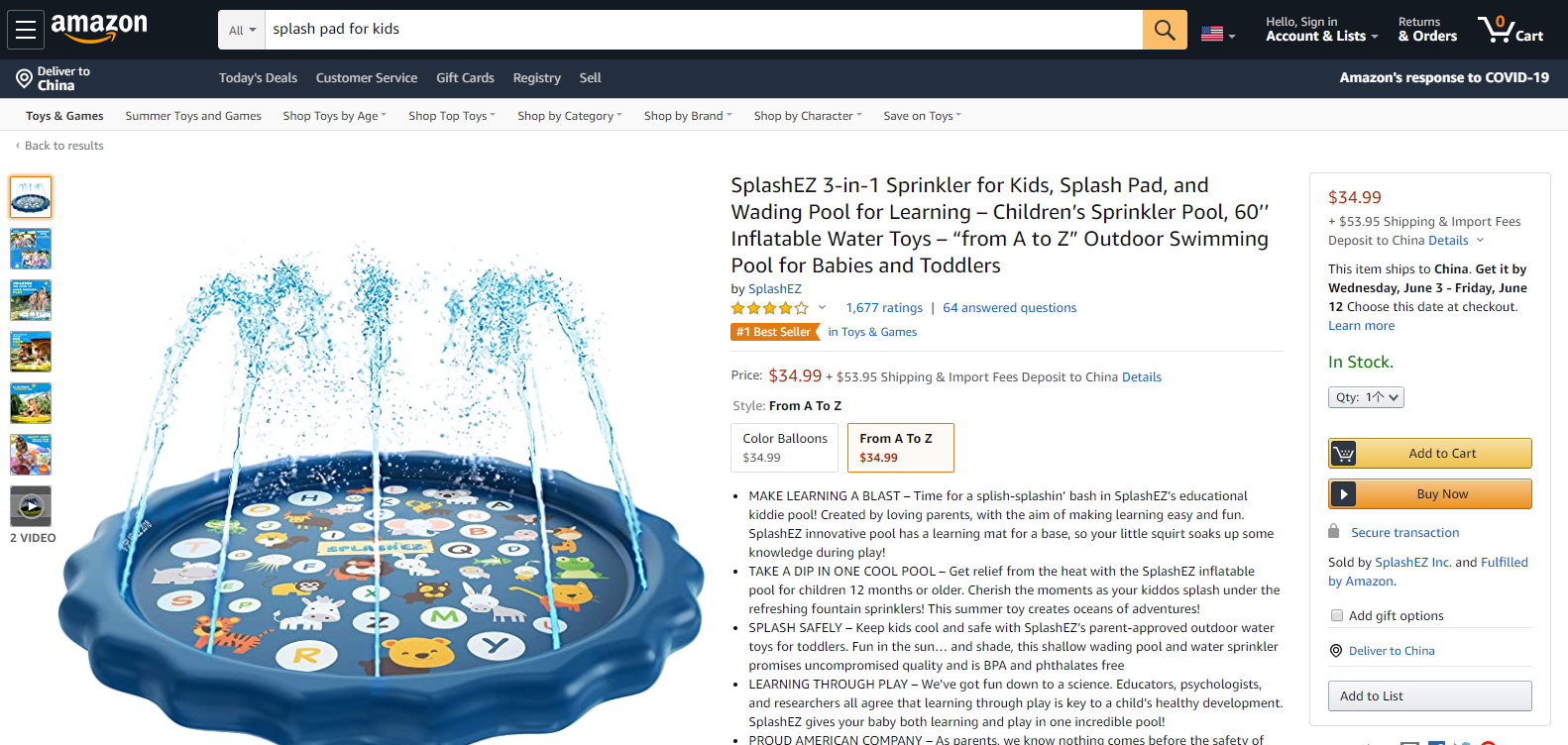This screenshot has width=1568, height=745.
Task: Click the Amazon logo
Action: (99, 28)
